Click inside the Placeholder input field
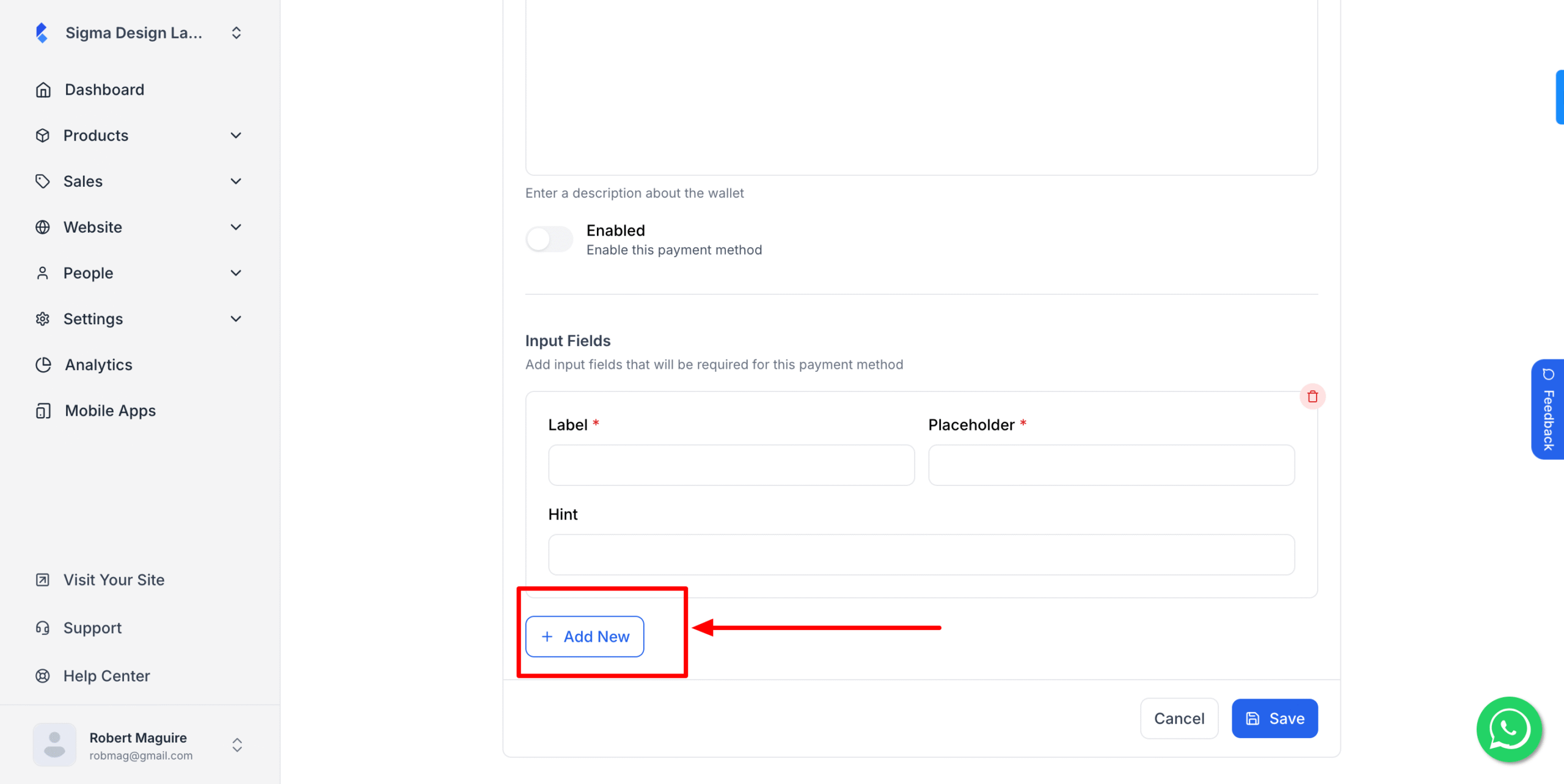This screenshot has width=1564, height=784. [1110, 465]
